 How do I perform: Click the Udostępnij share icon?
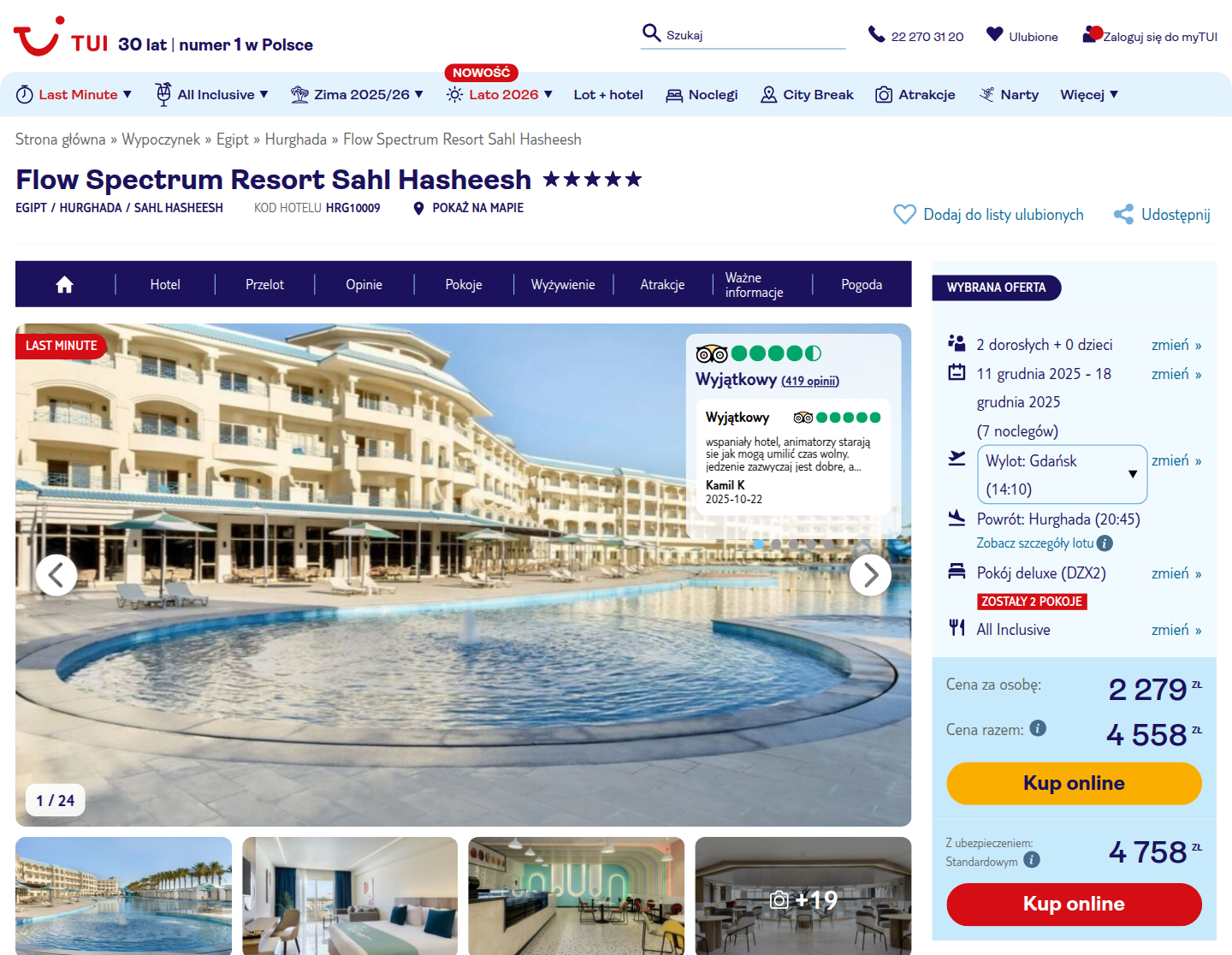[1123, 215]
